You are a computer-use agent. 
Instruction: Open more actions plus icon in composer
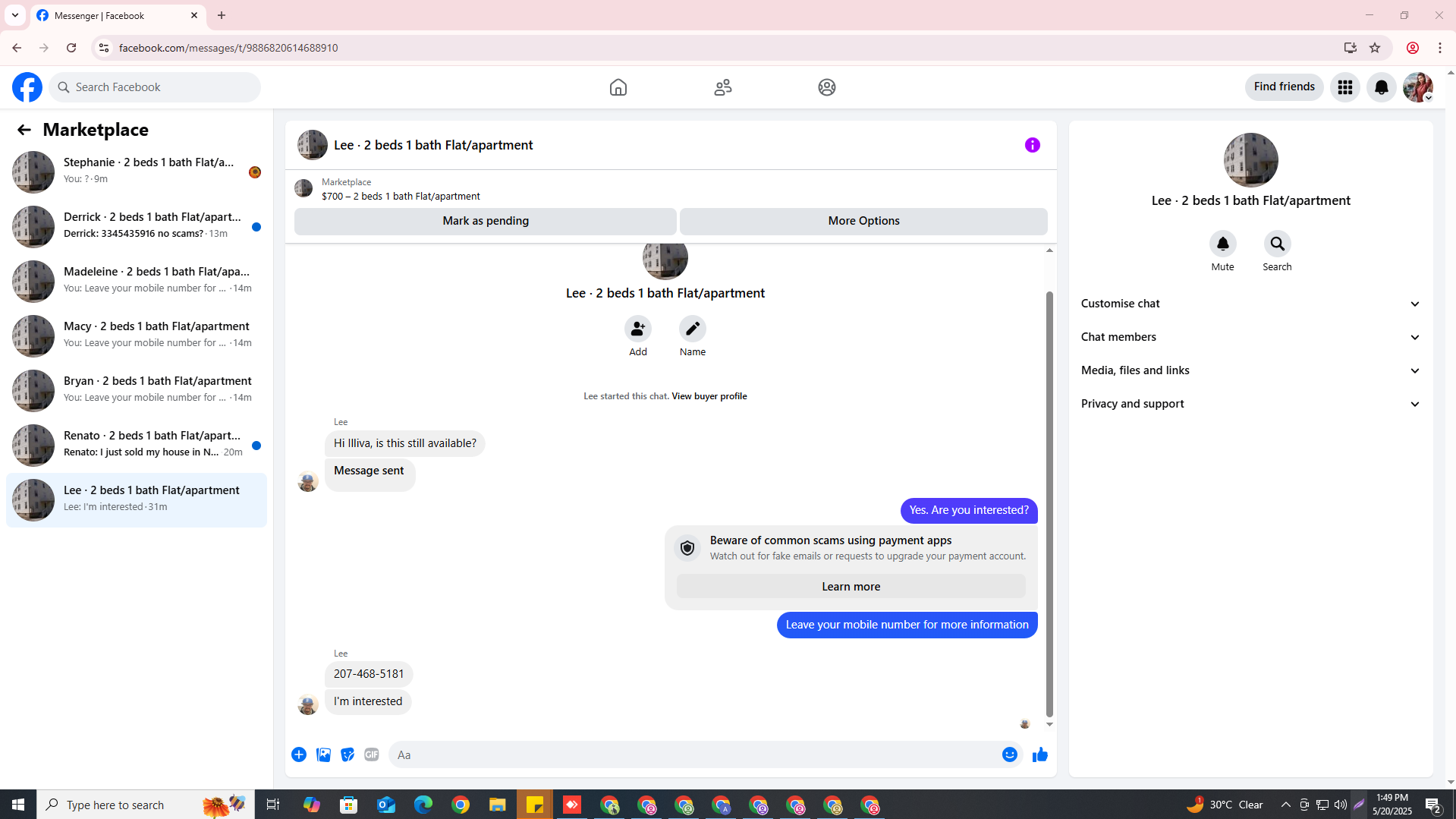click(299, 754)
